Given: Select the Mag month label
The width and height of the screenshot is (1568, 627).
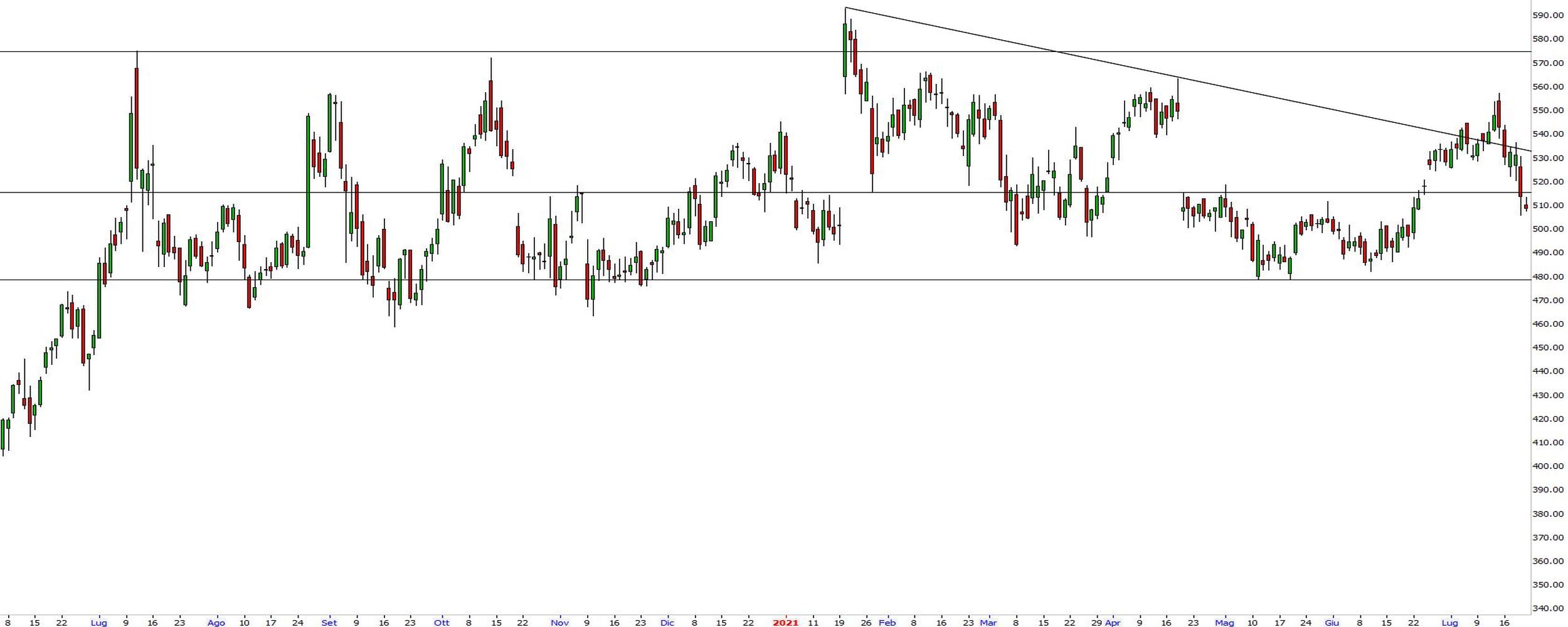Looking at the screenshot, I should (1224, 623).
